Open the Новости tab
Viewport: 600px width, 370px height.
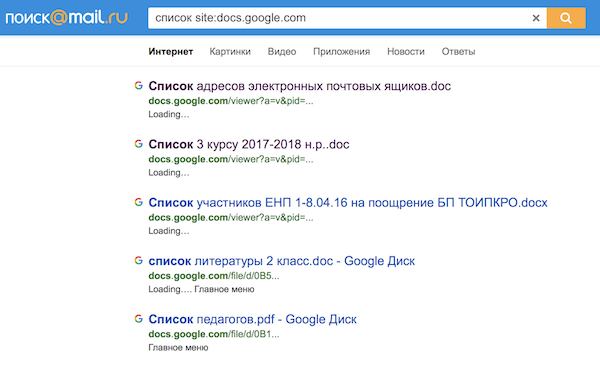click(x=406, y=52)
